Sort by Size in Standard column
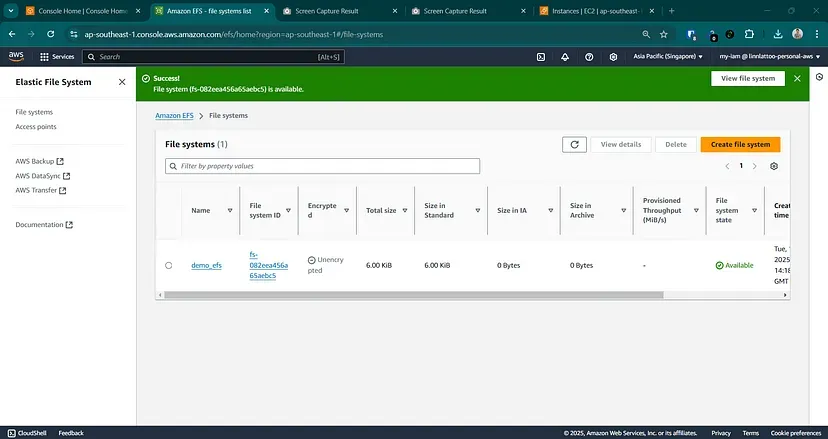 point(477,210)
